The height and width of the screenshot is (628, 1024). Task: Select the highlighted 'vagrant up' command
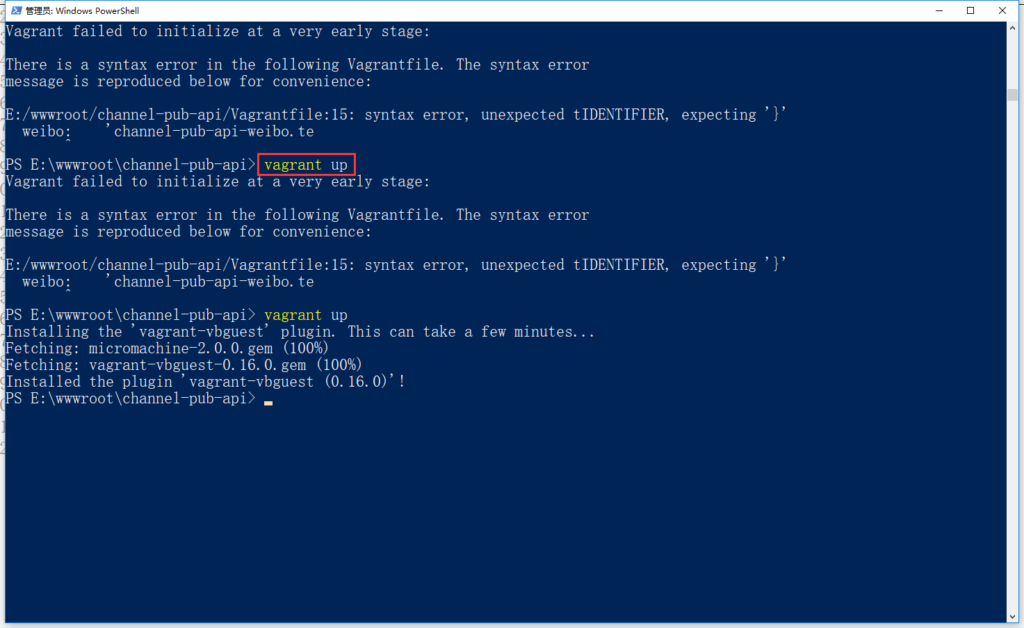pyautogui.click(x=305, y=164)
